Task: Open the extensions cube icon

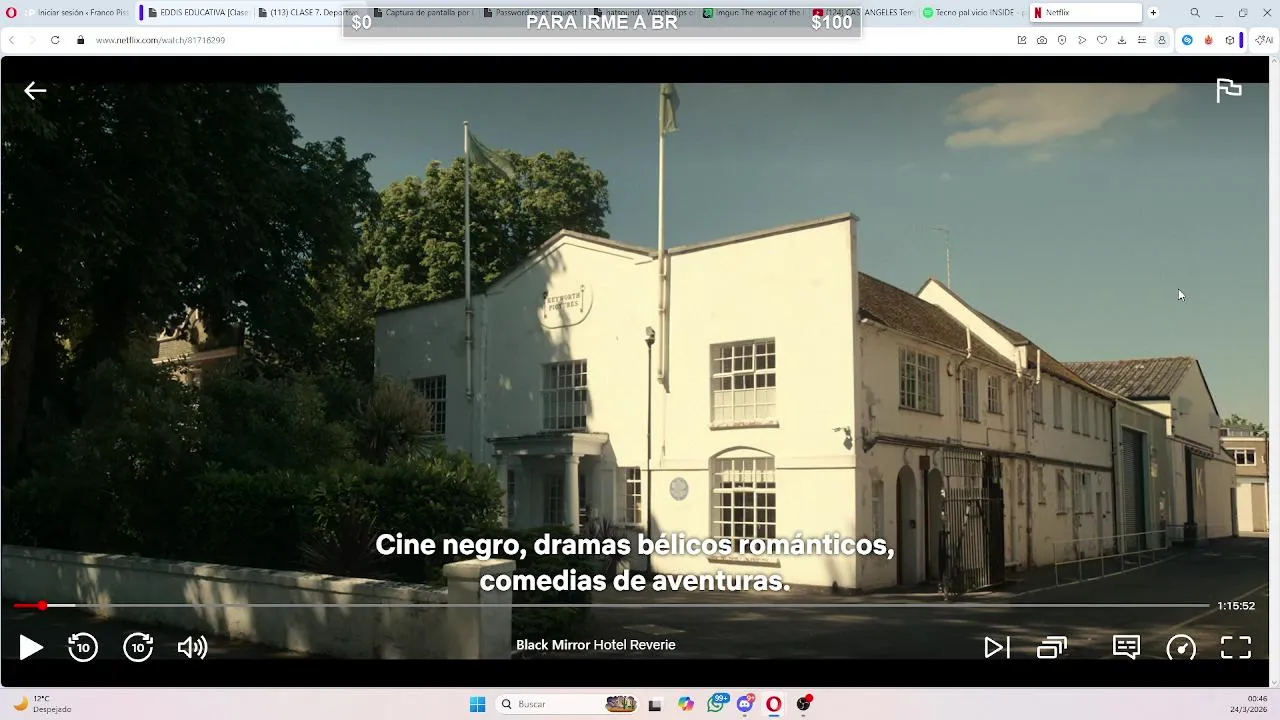Action: click(1230, 40)
